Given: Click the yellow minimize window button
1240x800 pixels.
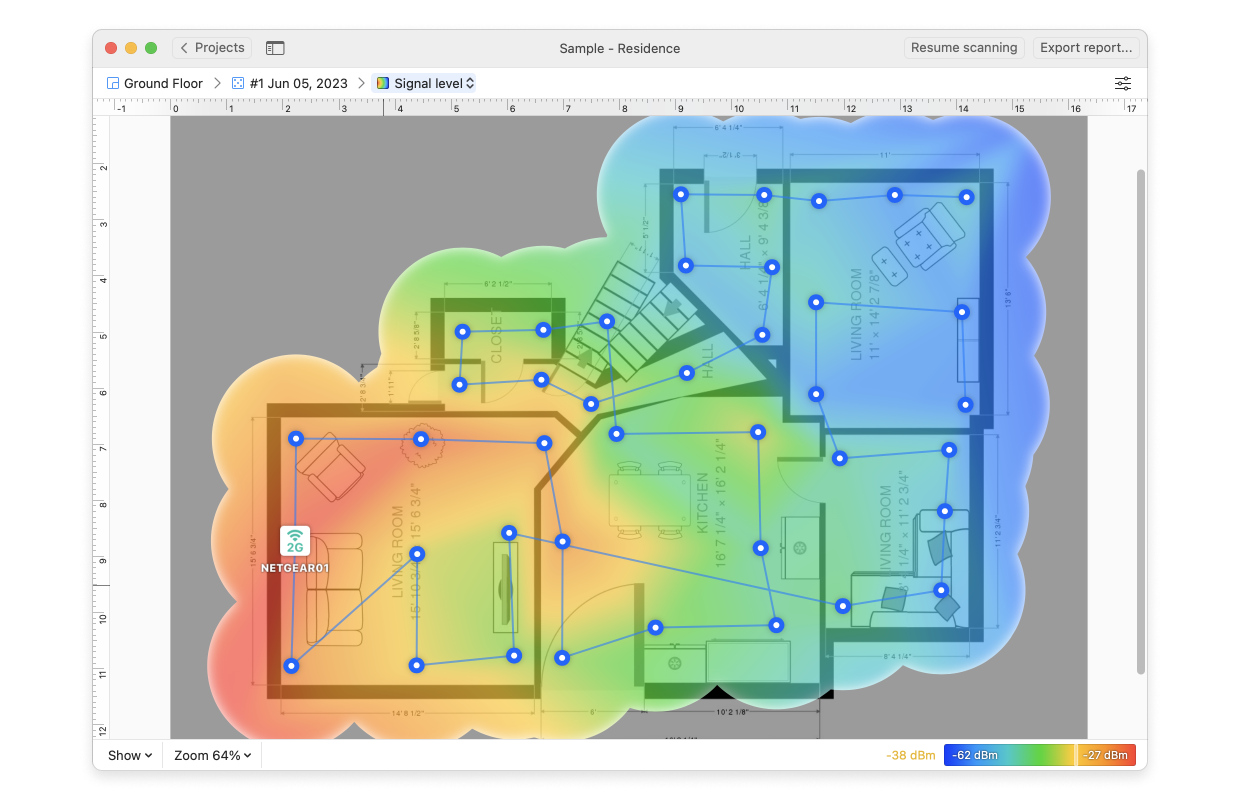Looking at the screenshot, I should tap(131, 48).
